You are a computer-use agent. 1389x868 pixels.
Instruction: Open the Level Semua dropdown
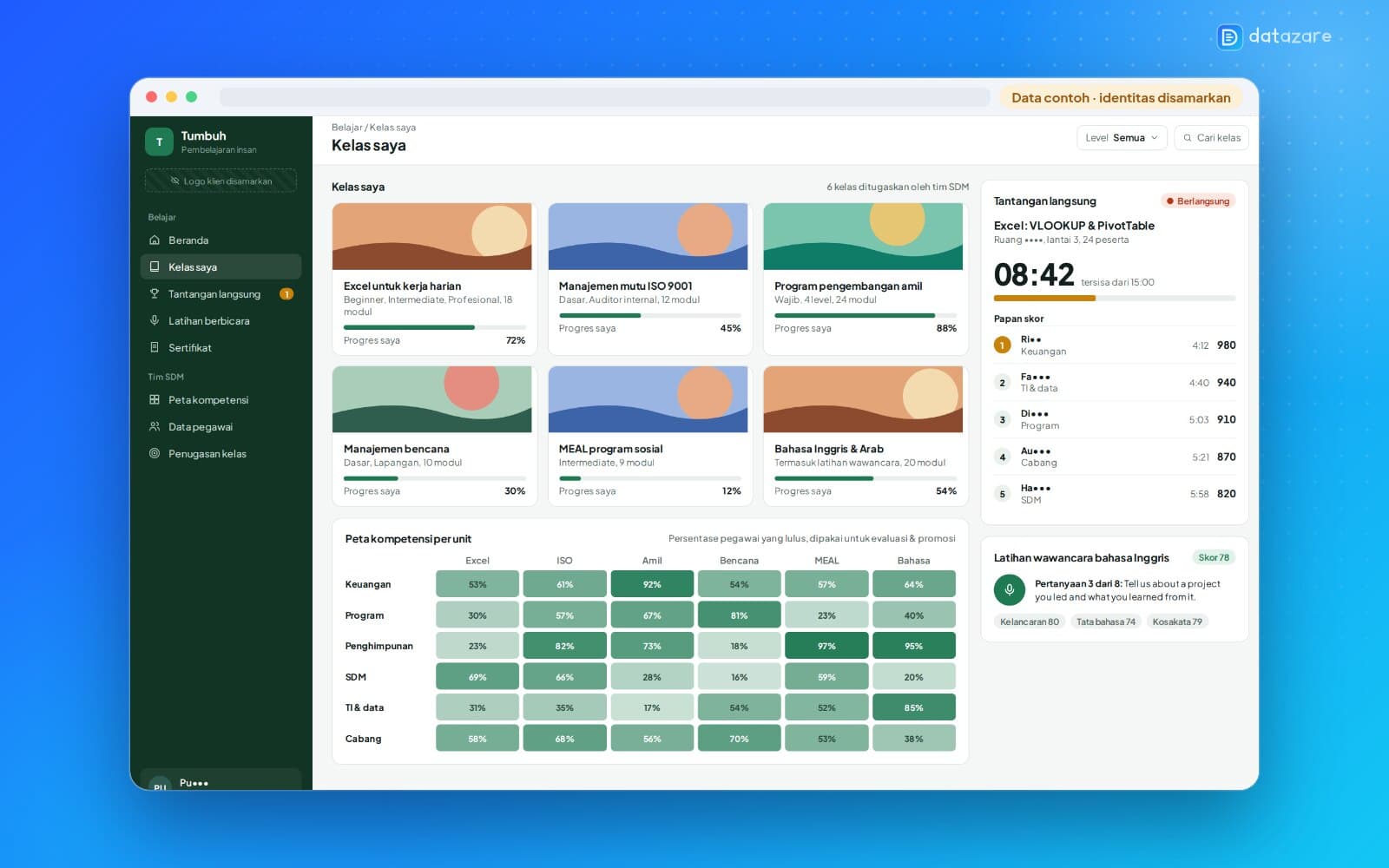[x=1122, y=138]
